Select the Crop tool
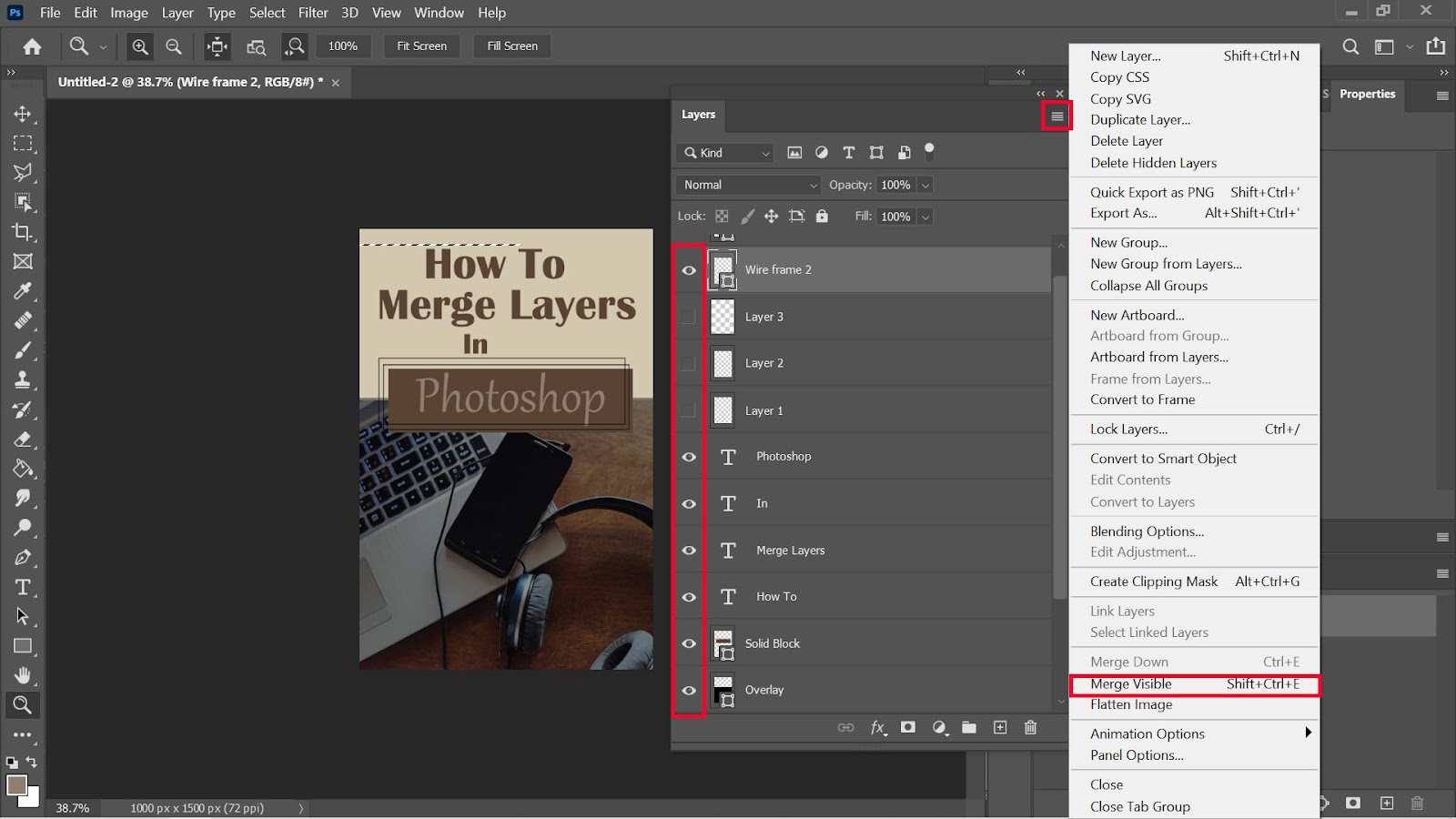1456x819 pixels. click(x=23, y=231)
